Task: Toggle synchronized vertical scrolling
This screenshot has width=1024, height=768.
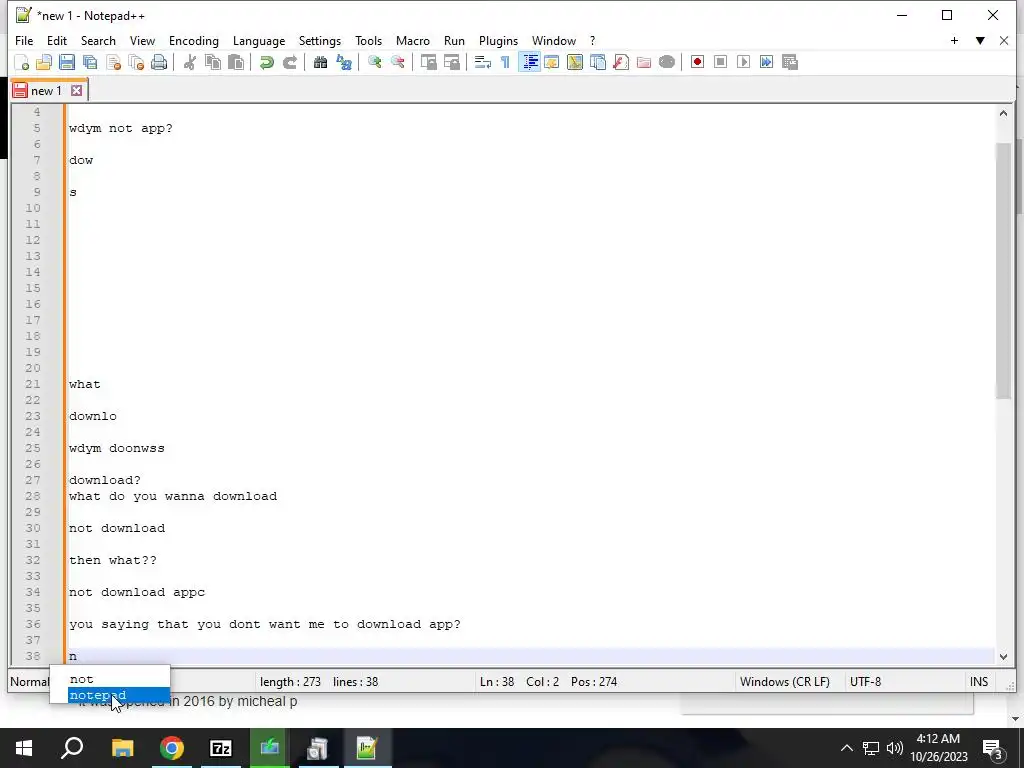Action: pyautogui.click(x=428, y=62)
